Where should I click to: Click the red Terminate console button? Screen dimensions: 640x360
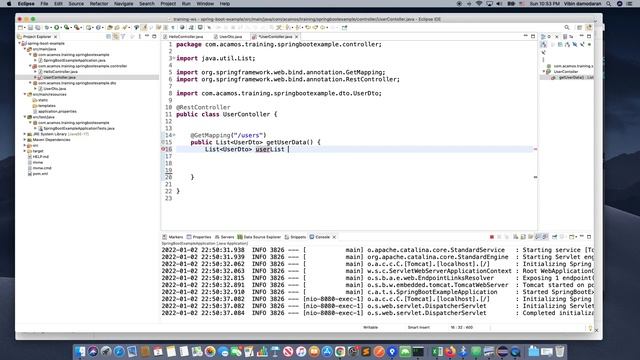click(492, 237)
